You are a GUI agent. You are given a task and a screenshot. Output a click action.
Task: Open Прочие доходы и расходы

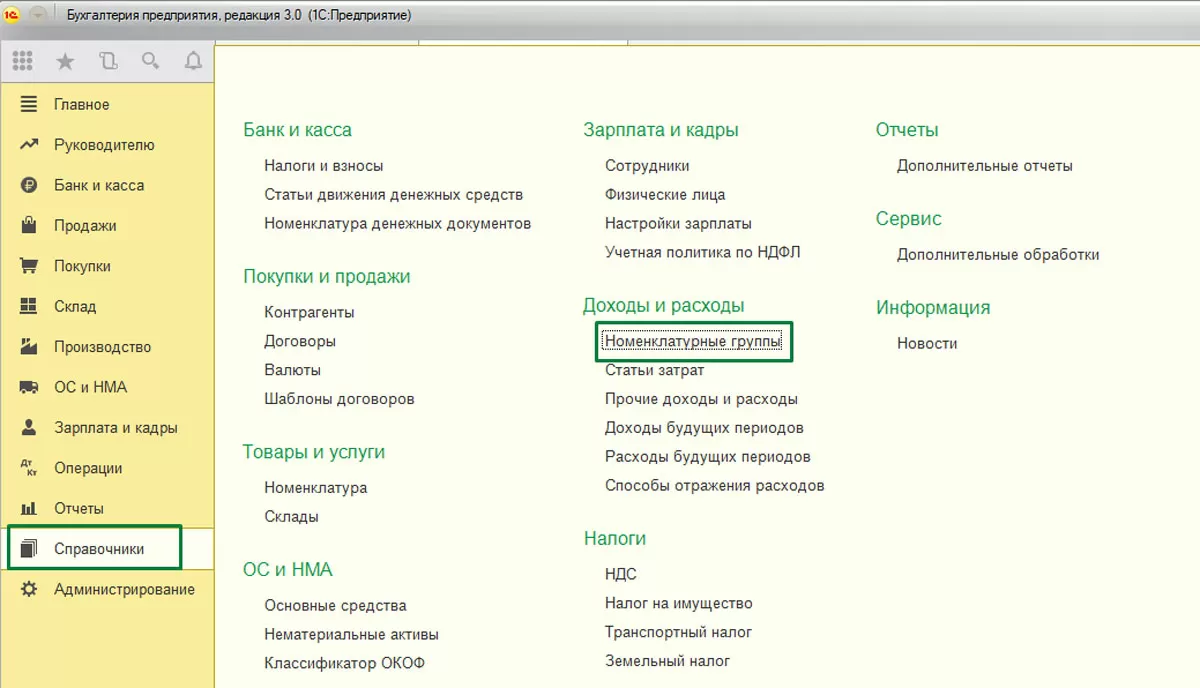[x=701, y=399]
